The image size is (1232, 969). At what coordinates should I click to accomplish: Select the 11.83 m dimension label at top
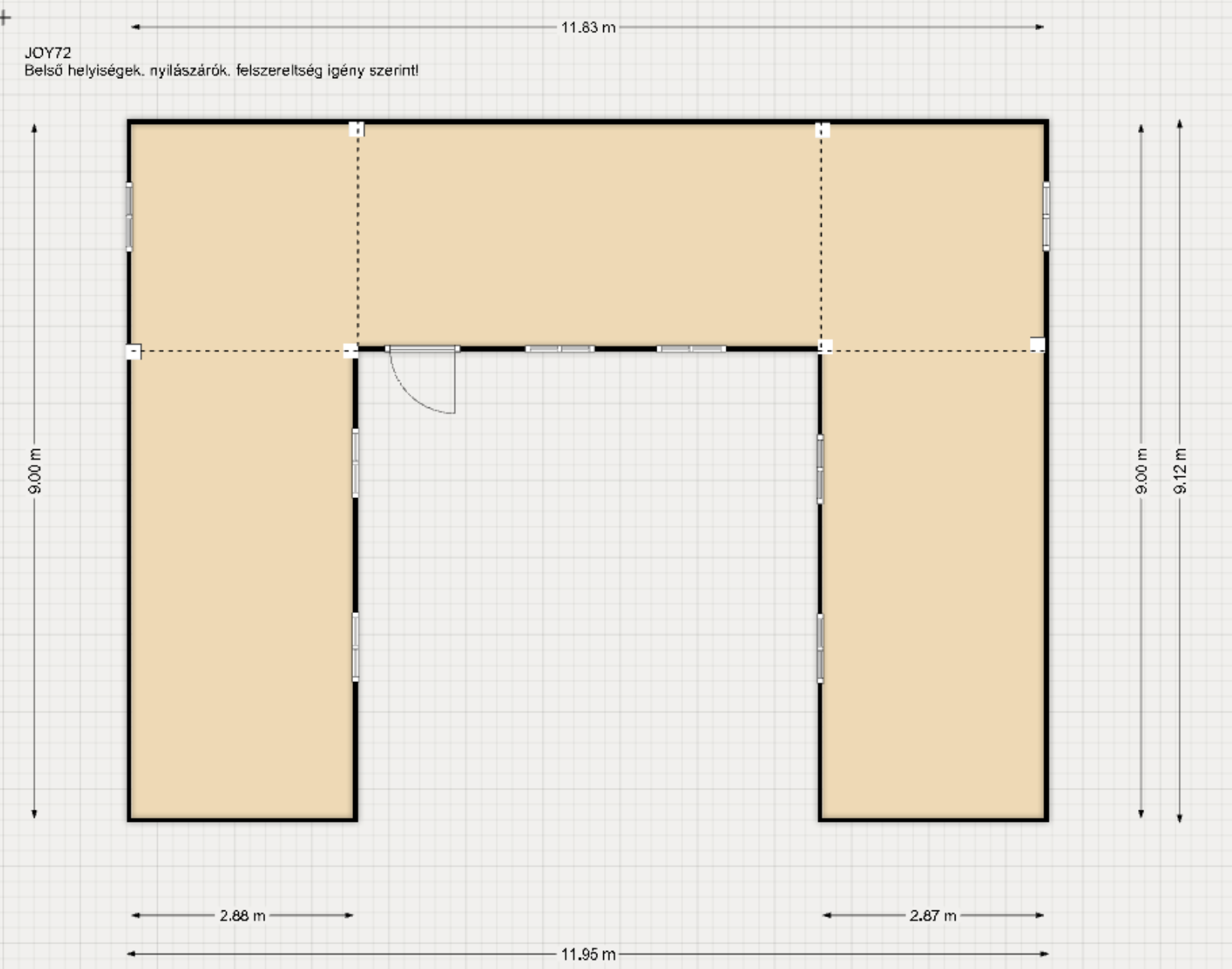[x=588, y=28]
